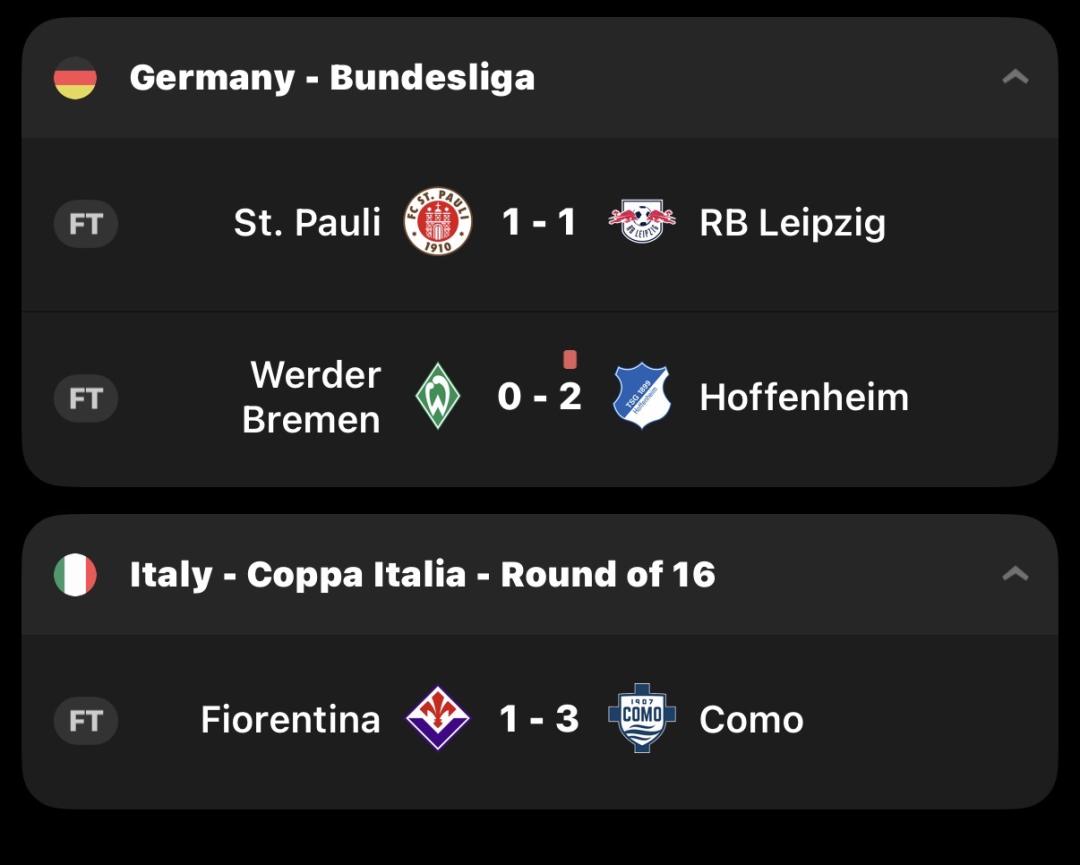View St. Pauli 1 - 1 score details

click(x=539, y=222)
